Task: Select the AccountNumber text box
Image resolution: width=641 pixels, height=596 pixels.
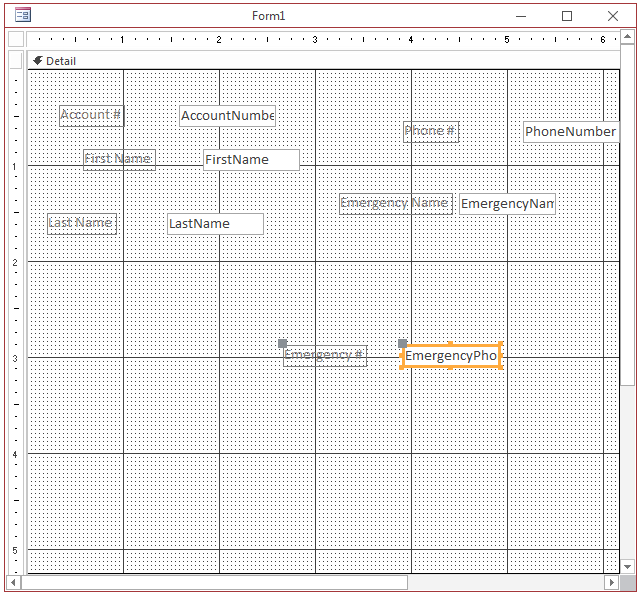Action: coord(228,116)
